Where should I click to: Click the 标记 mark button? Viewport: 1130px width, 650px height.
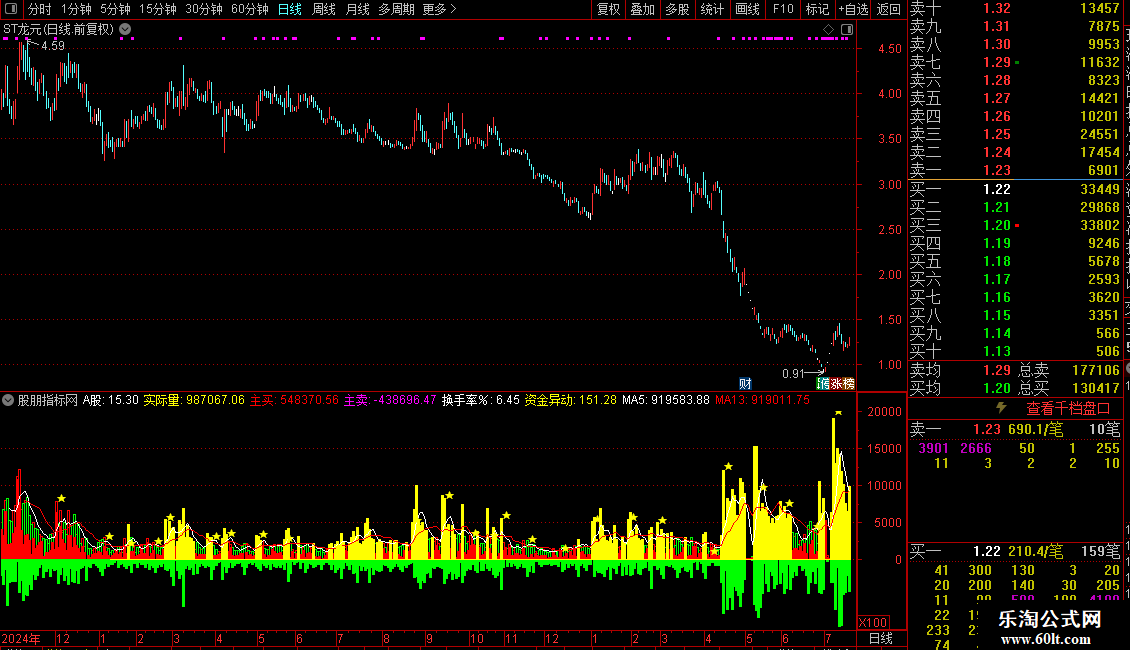click(x=817, y=9)
